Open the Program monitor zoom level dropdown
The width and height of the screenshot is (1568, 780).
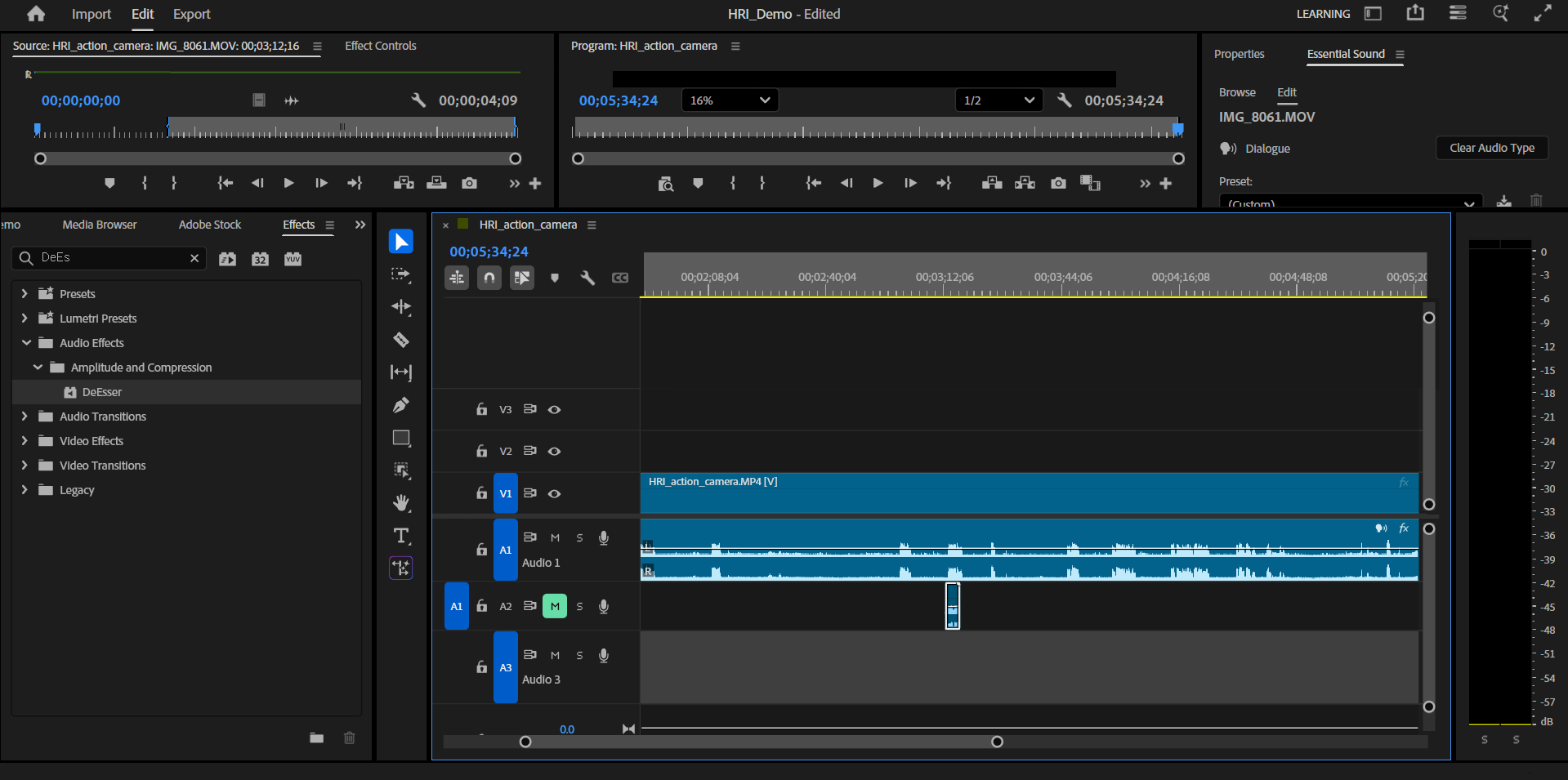click(x=729, y=100)
